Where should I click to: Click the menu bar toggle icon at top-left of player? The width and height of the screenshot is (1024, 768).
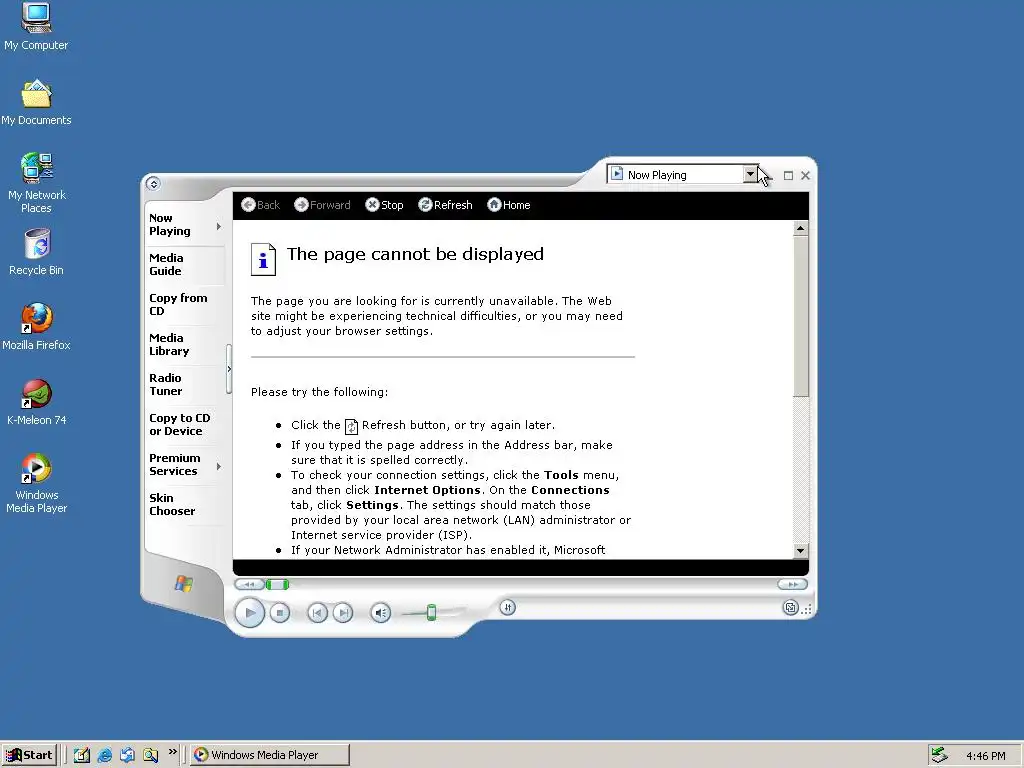click(x=153, y=184)
